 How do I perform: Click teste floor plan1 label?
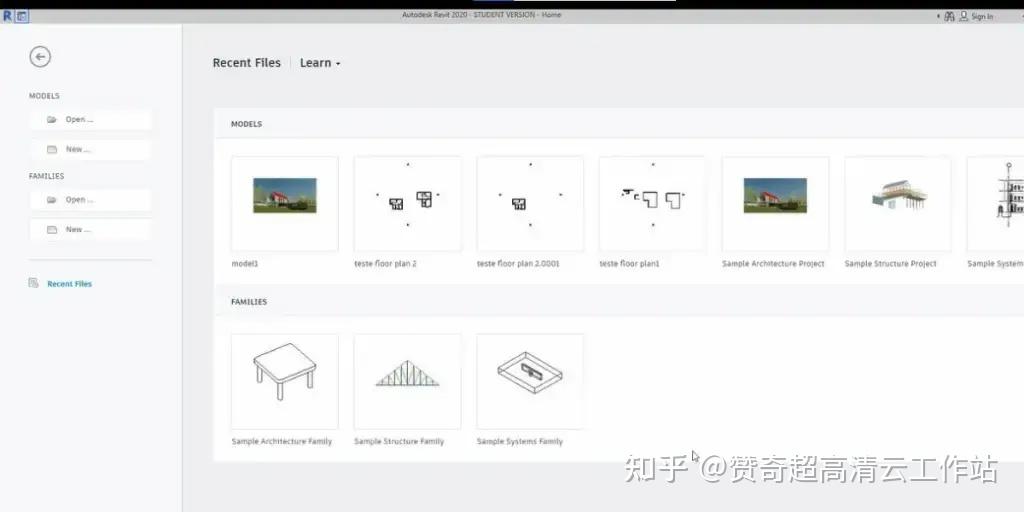(630, 264)
